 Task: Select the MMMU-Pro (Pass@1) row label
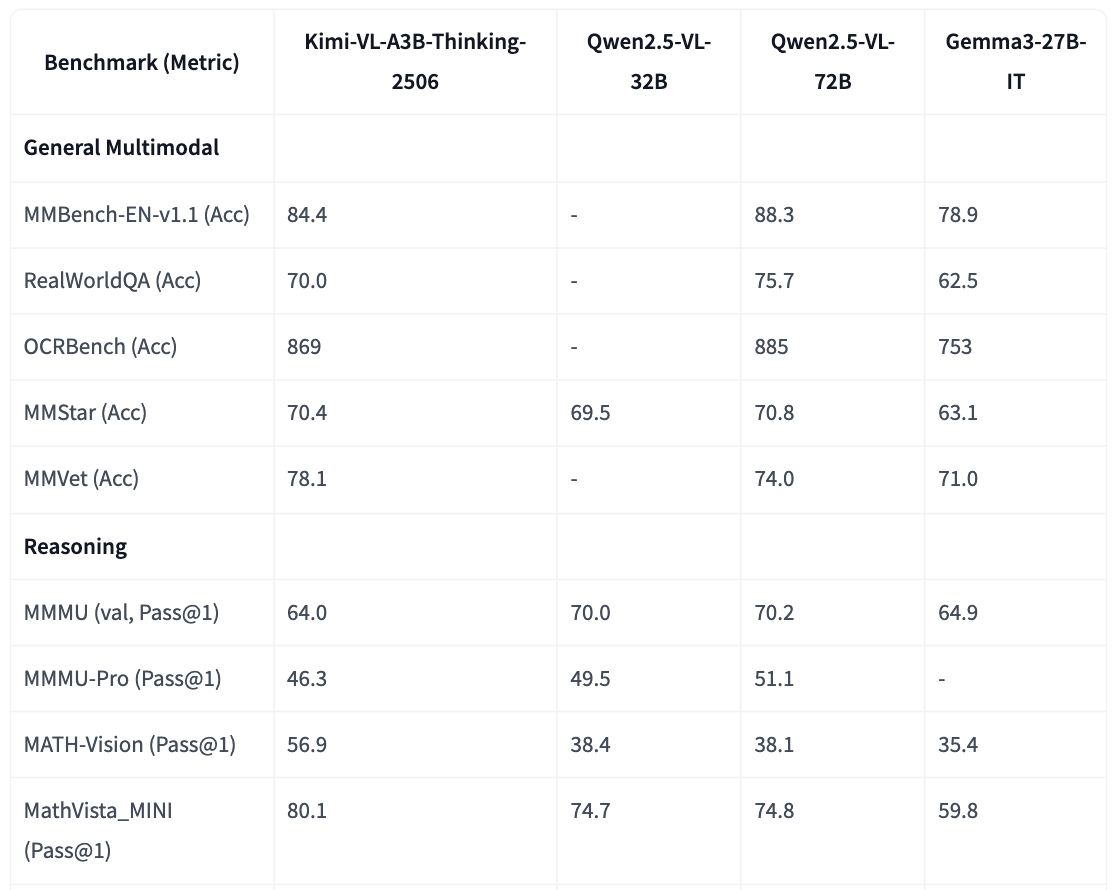122,679
